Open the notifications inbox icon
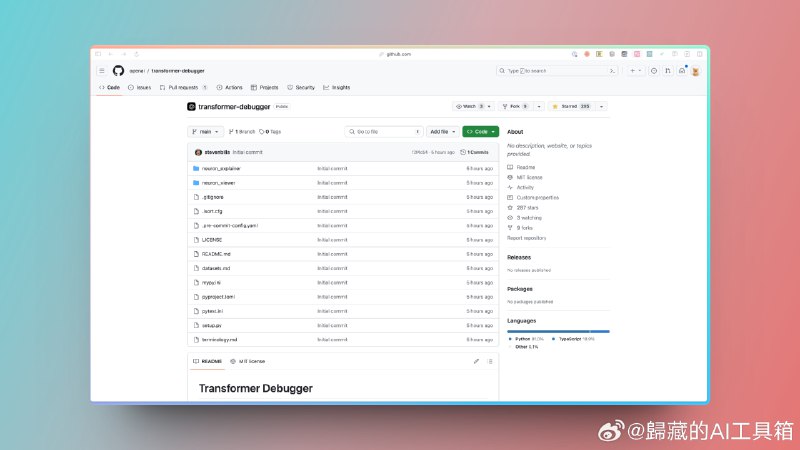Screen dimensions: 800x450 pyautogui.click(x=682, y=71)
